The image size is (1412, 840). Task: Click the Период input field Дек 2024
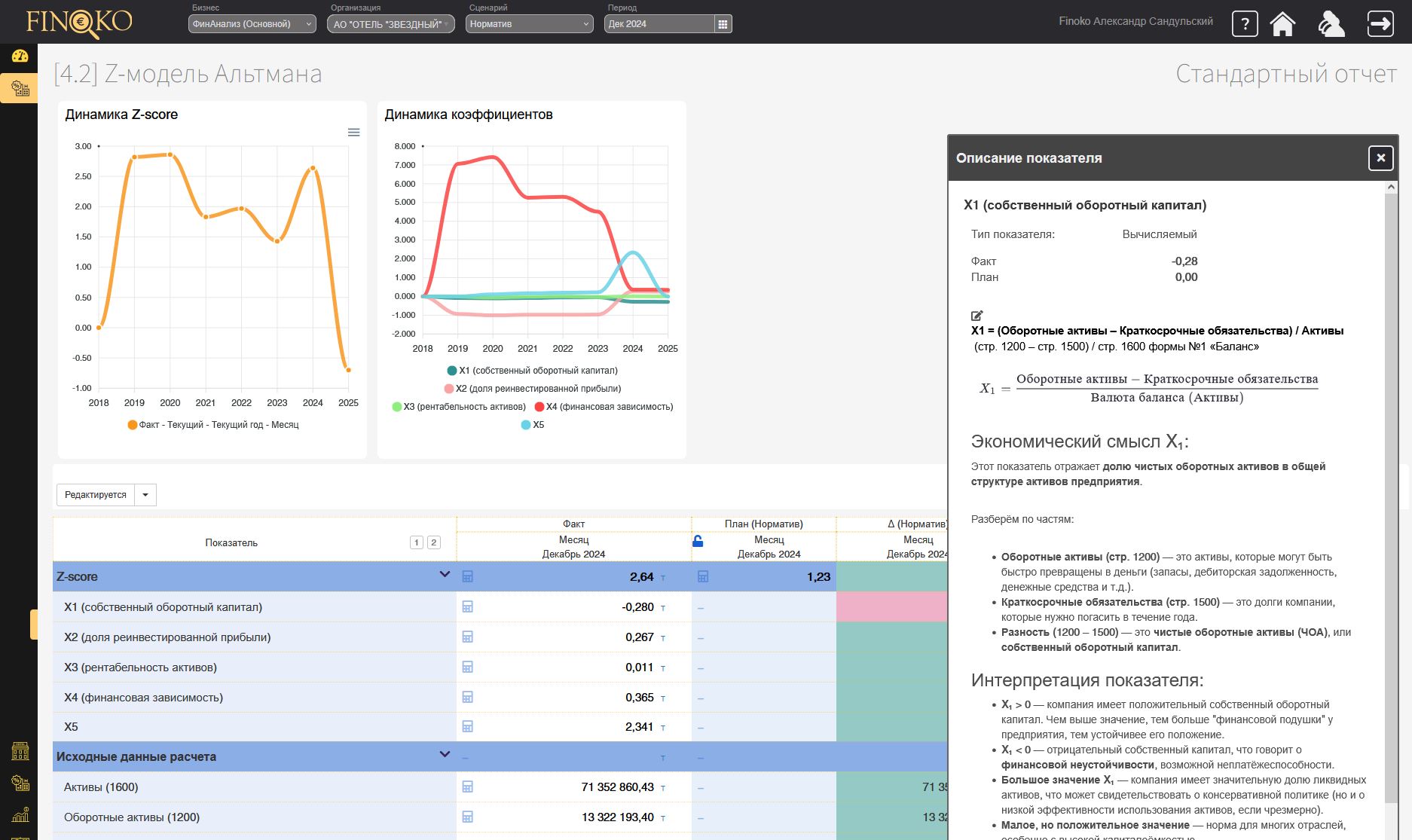point(659,24)
